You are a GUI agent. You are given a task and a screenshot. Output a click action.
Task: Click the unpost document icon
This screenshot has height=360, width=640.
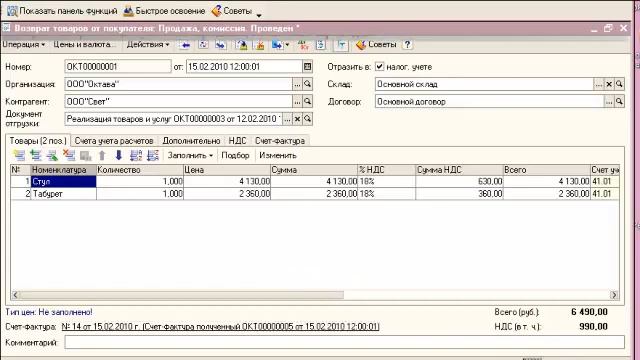click(x=260, y=45)
